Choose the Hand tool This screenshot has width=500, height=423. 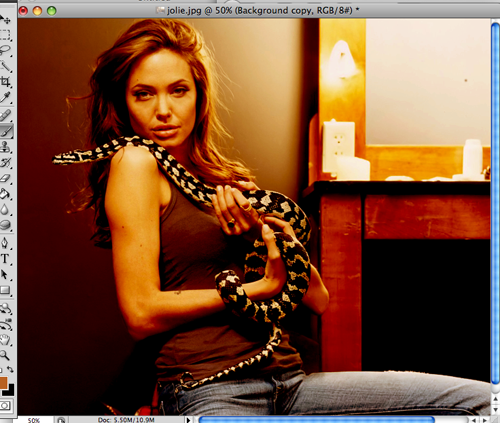pyautogui.click(x=5, y=340)
